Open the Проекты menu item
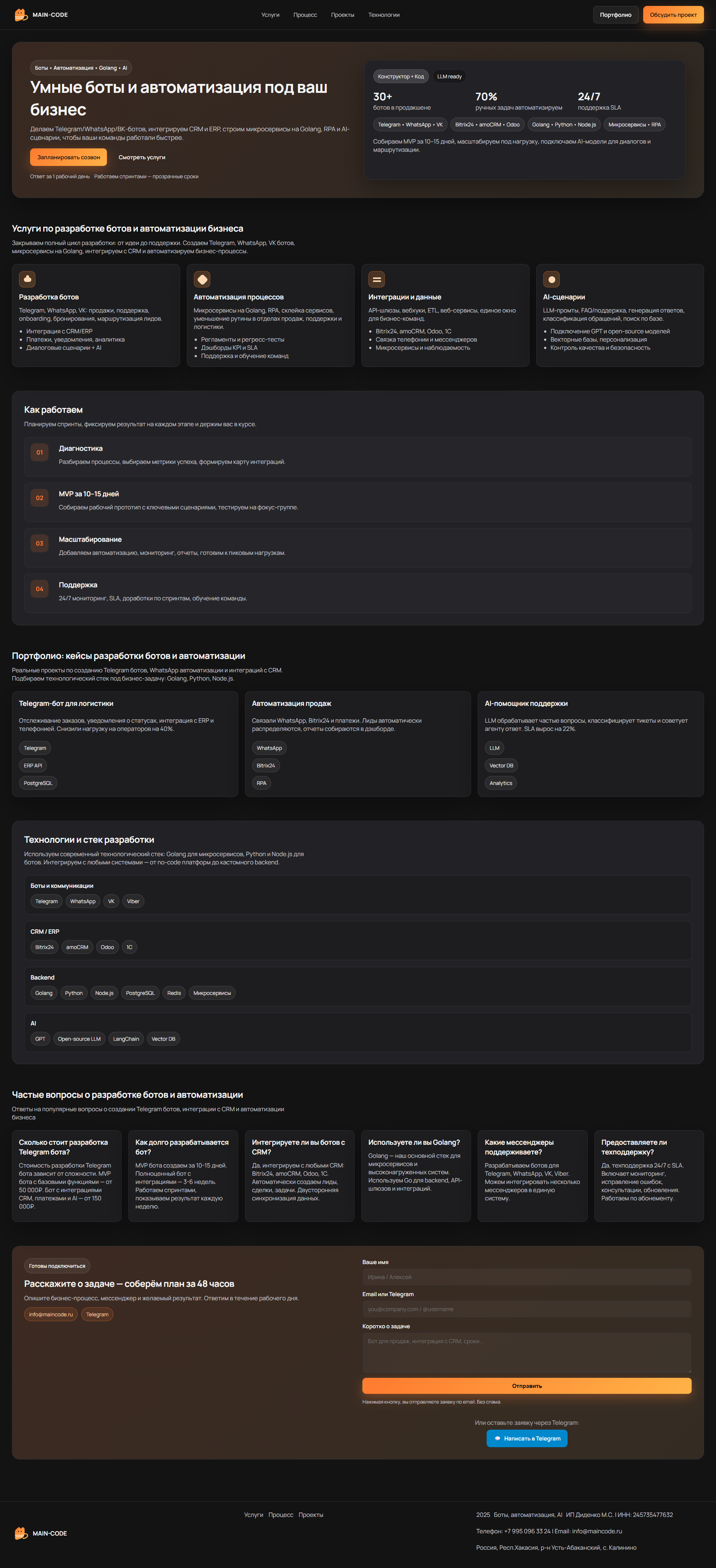This screenshot has width=716, height=1568. (342, 15)
